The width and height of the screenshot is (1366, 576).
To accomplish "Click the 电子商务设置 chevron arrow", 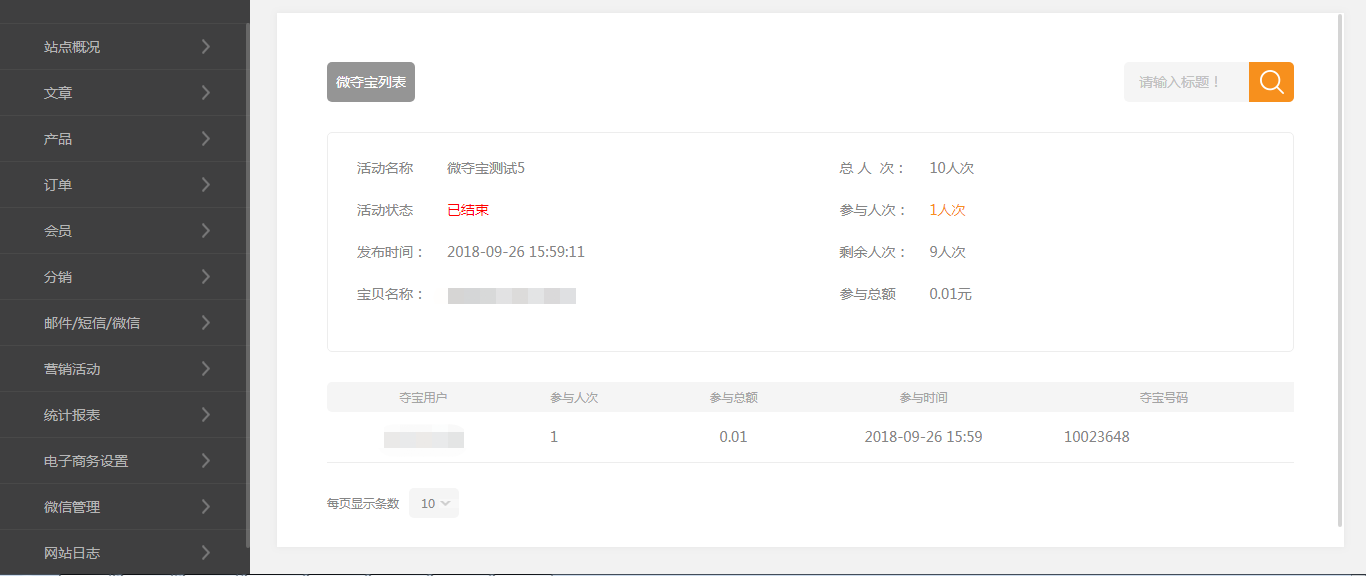I will 205,460.
